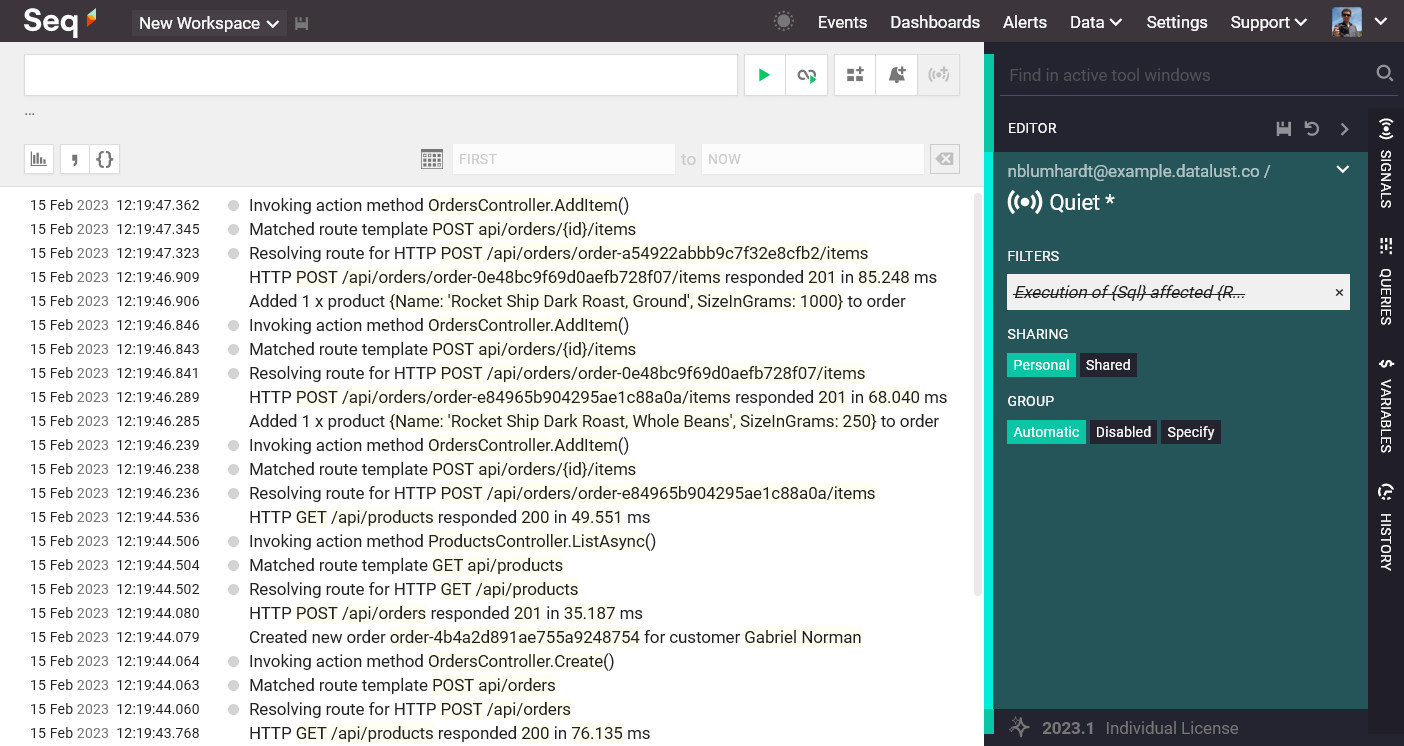Expand event dot for ProductsController.ListAsync() row

tap(233, 541)
